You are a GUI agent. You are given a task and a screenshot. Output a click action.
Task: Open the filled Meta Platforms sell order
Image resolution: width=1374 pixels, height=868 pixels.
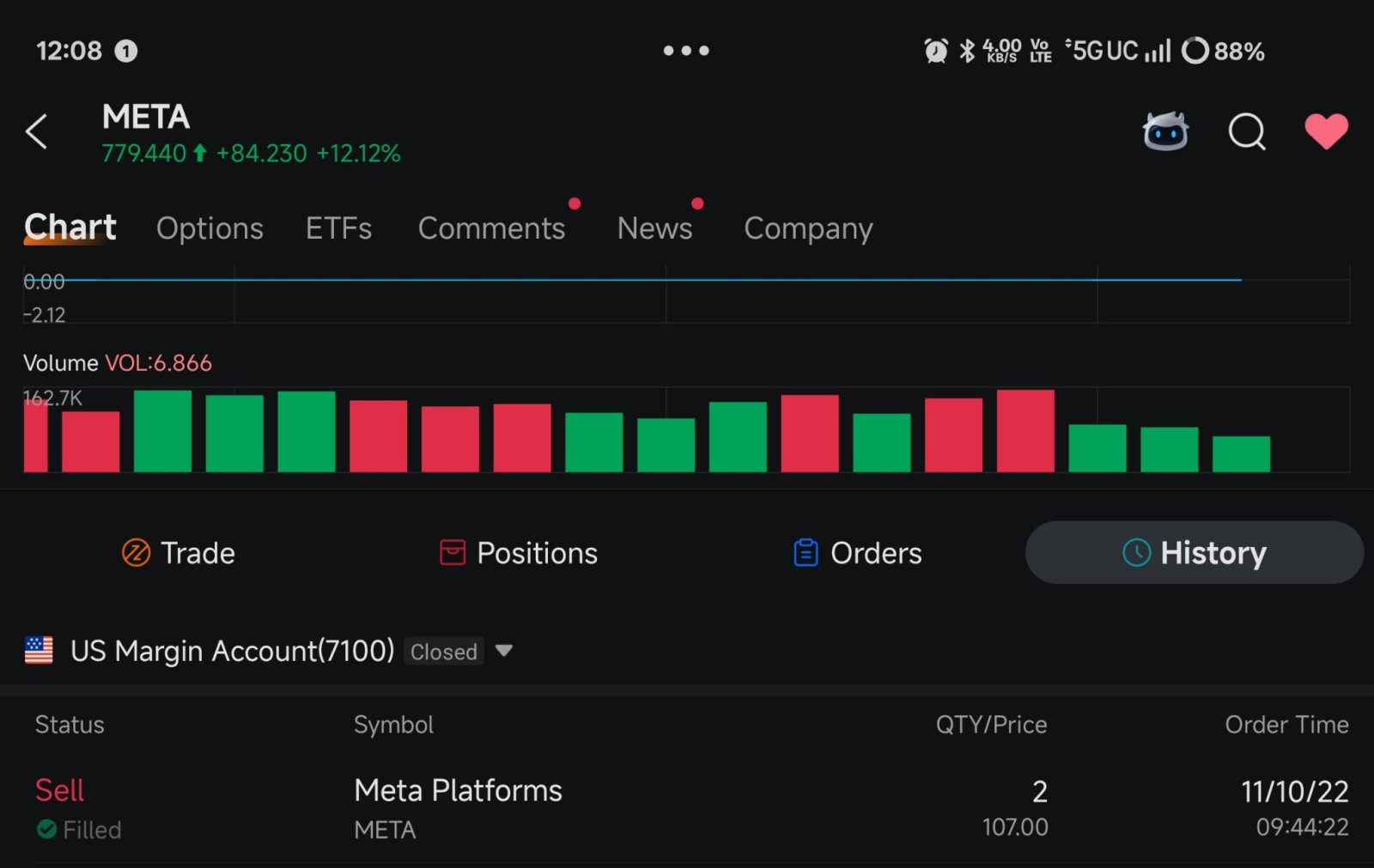click(x=687, y=809)
